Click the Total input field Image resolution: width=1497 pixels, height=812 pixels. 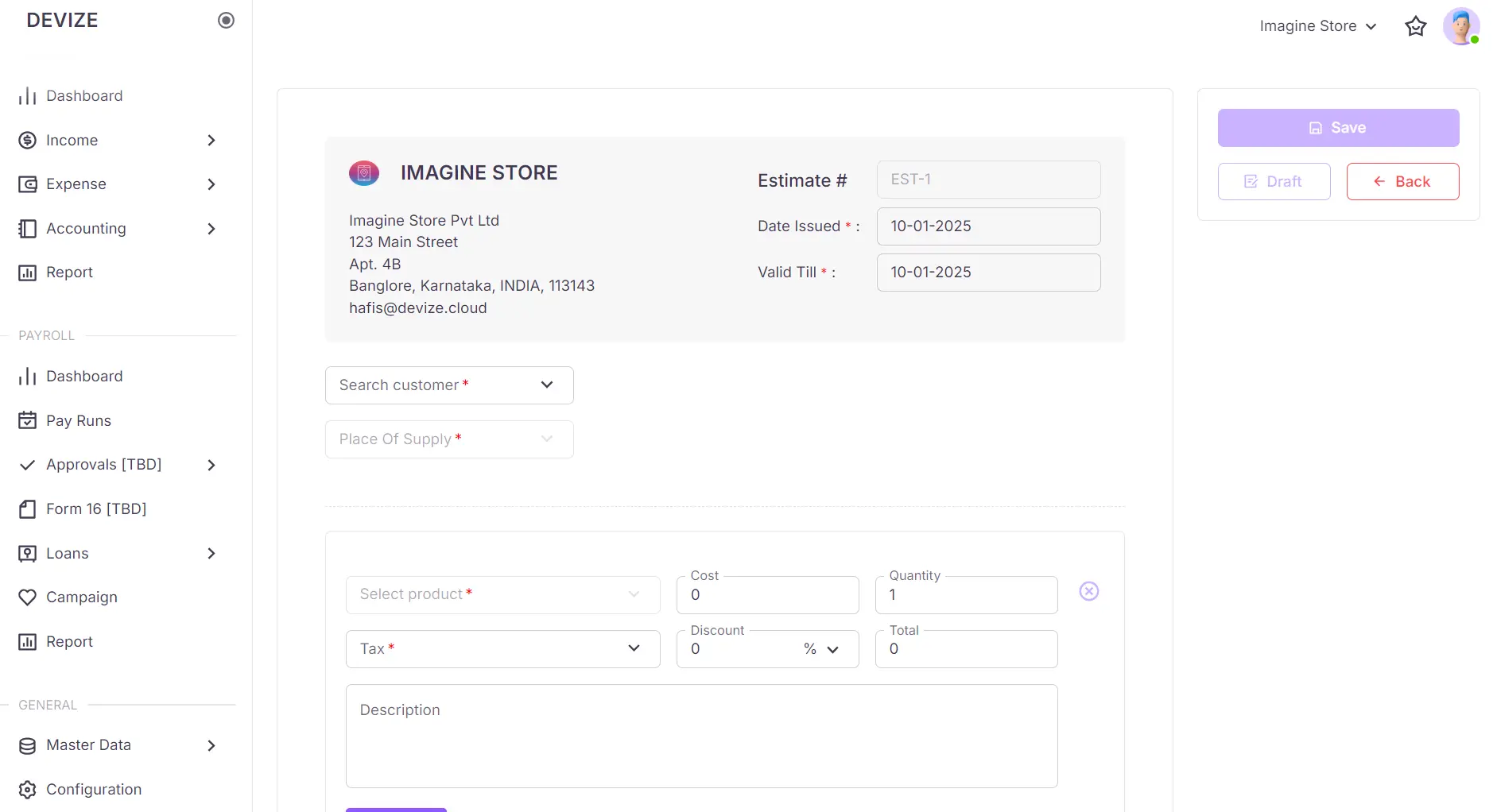click(966, 649)
